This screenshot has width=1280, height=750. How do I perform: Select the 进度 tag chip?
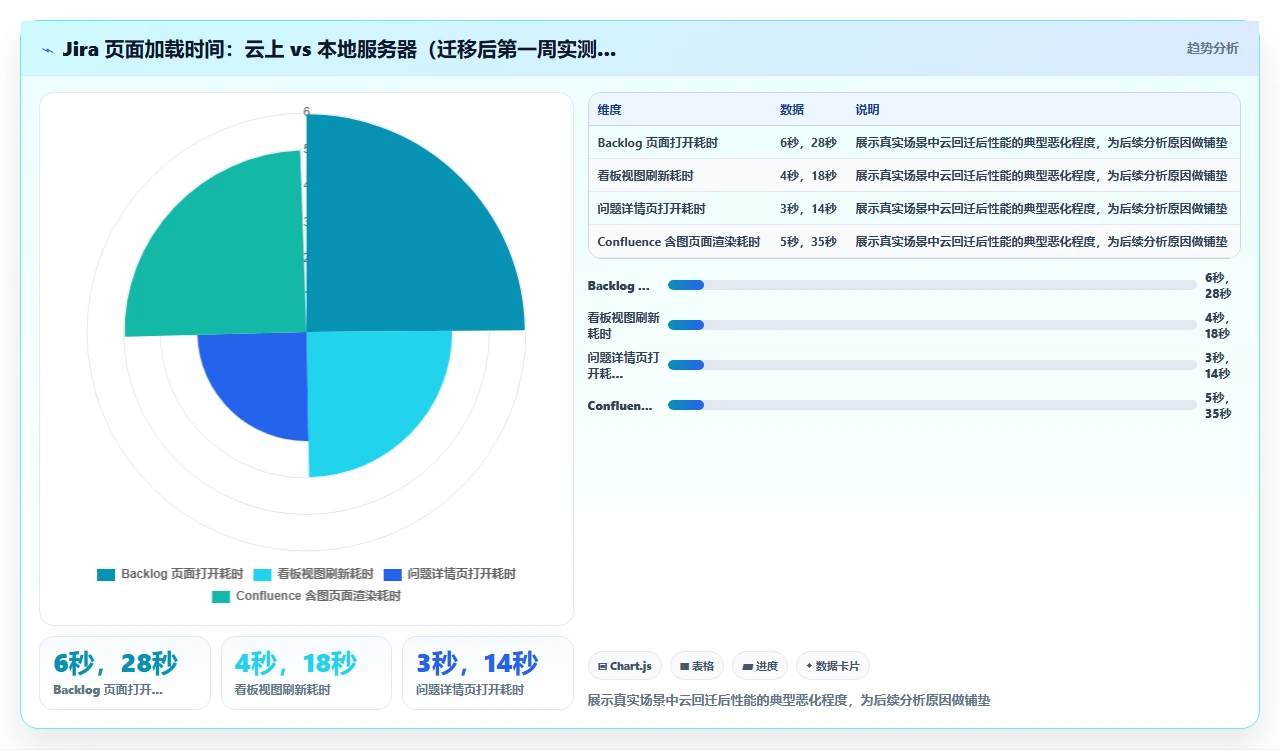pyautogui.click(x=760, y=666)
